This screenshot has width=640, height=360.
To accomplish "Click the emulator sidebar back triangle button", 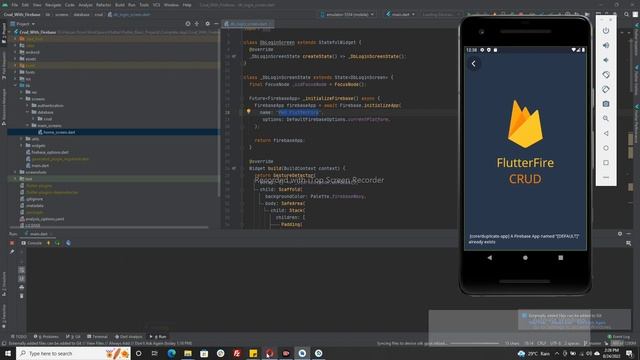I will 606,133.
